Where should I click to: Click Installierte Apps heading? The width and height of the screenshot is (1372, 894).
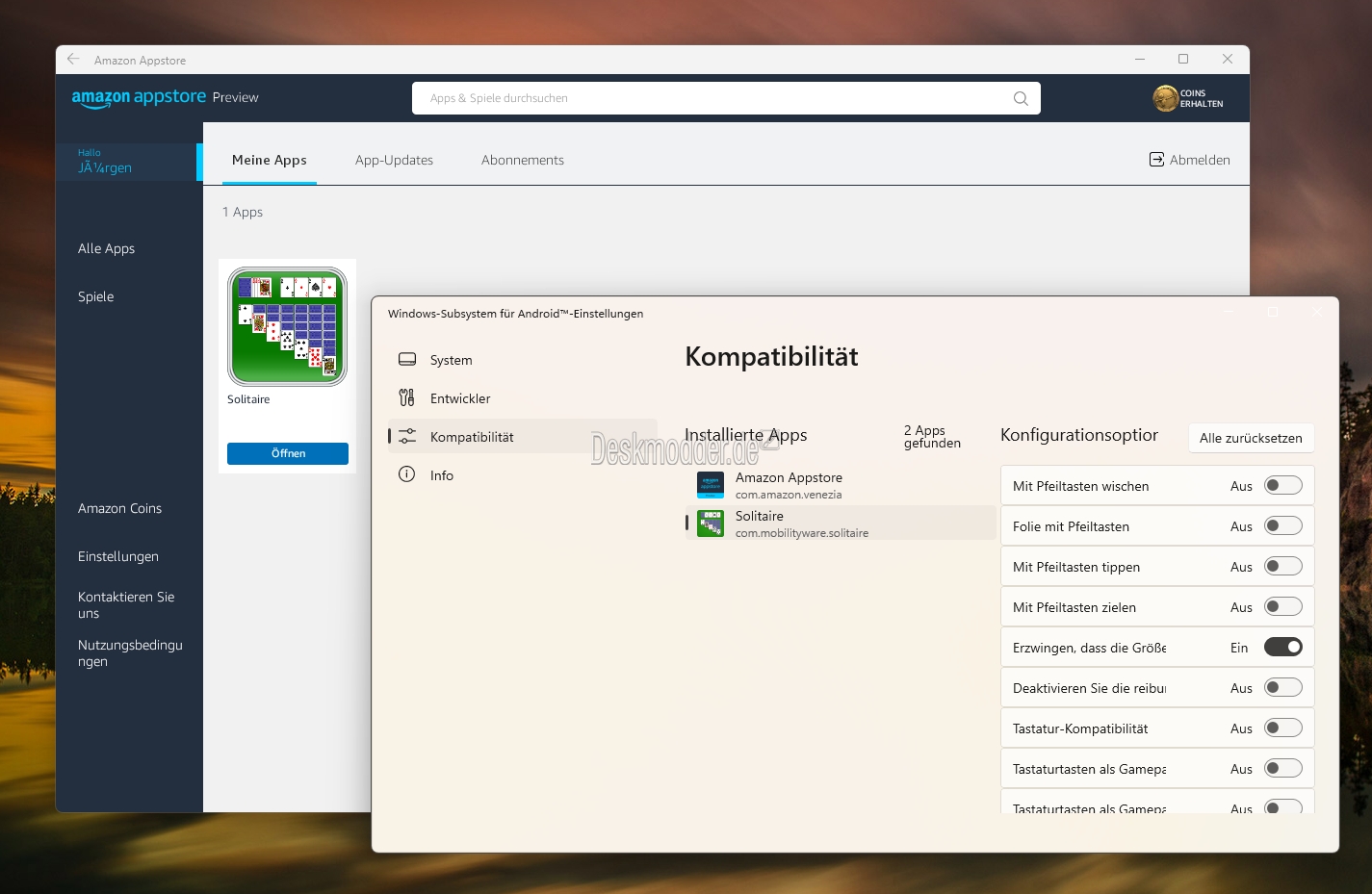746,435
